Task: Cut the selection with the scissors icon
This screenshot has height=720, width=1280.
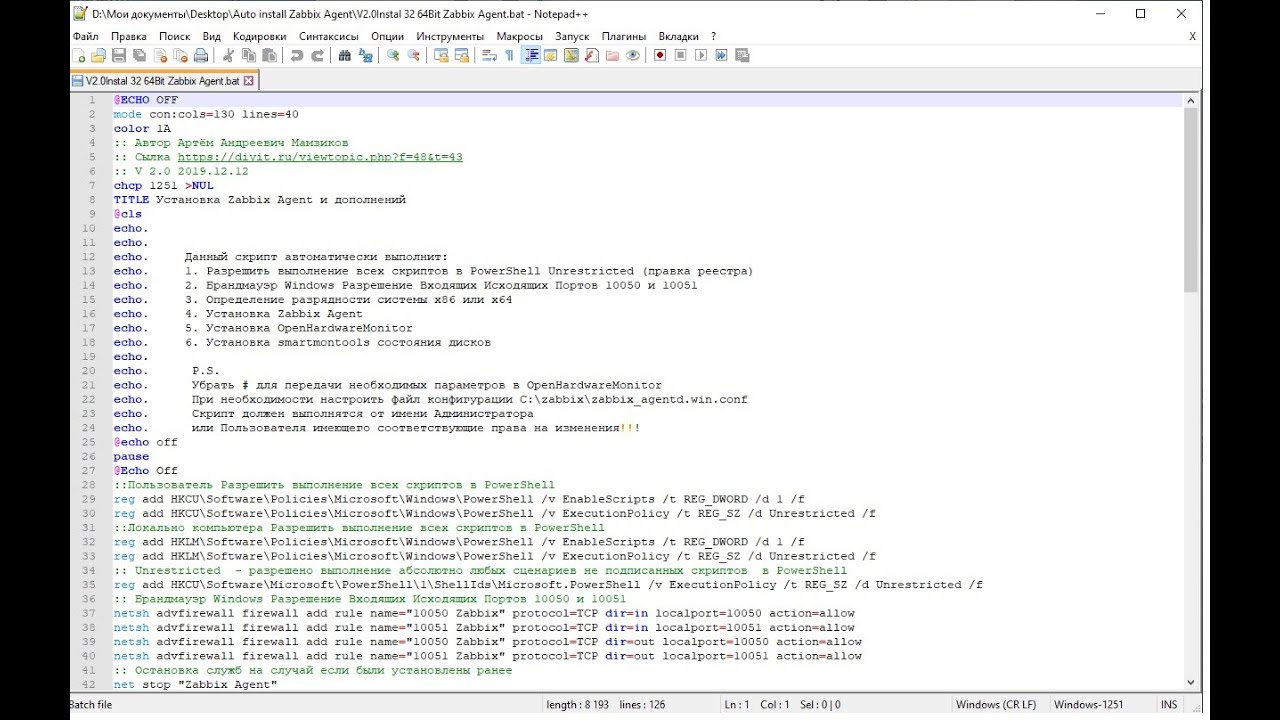Action: click(x=227, y=56)
